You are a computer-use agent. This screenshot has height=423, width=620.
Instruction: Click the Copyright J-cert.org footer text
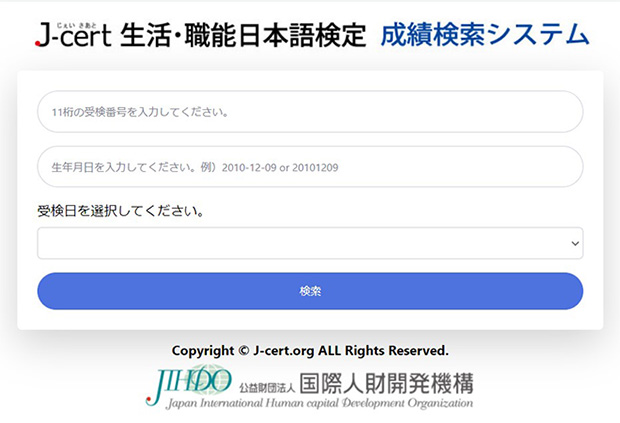click(x=310, y=350)
